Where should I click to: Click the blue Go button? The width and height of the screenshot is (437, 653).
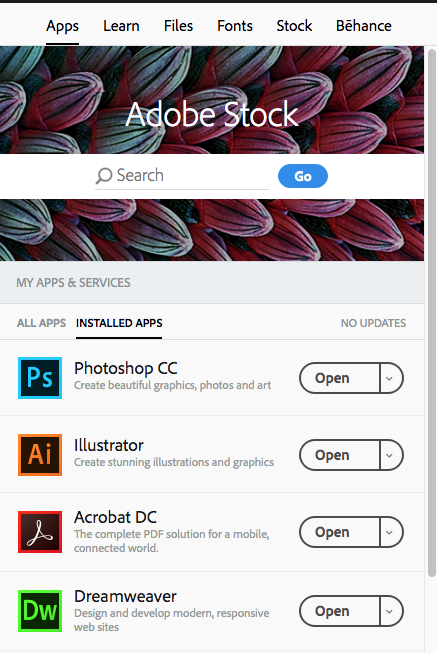pos(303,176)
